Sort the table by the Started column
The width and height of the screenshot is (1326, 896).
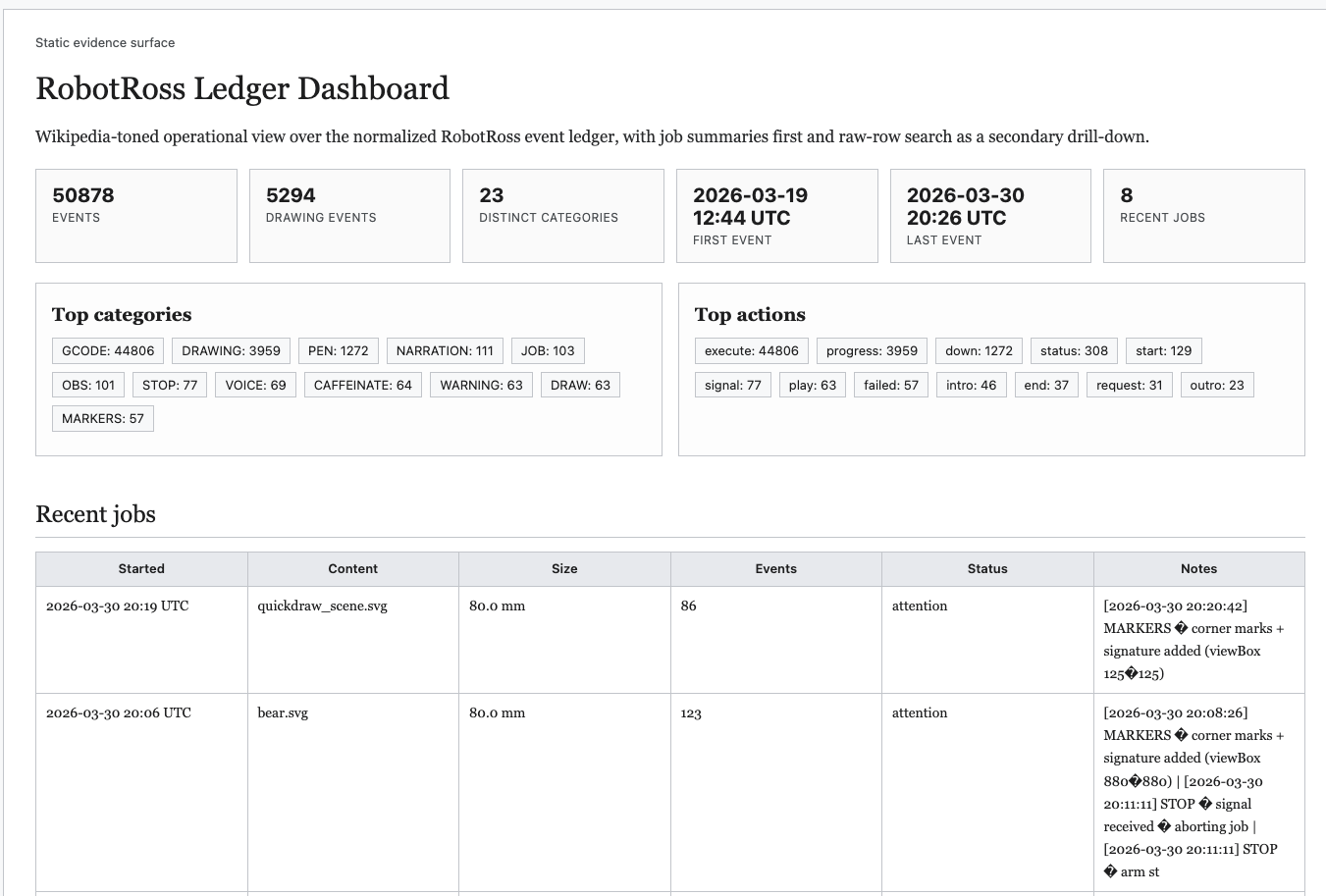tap(140, 568)
